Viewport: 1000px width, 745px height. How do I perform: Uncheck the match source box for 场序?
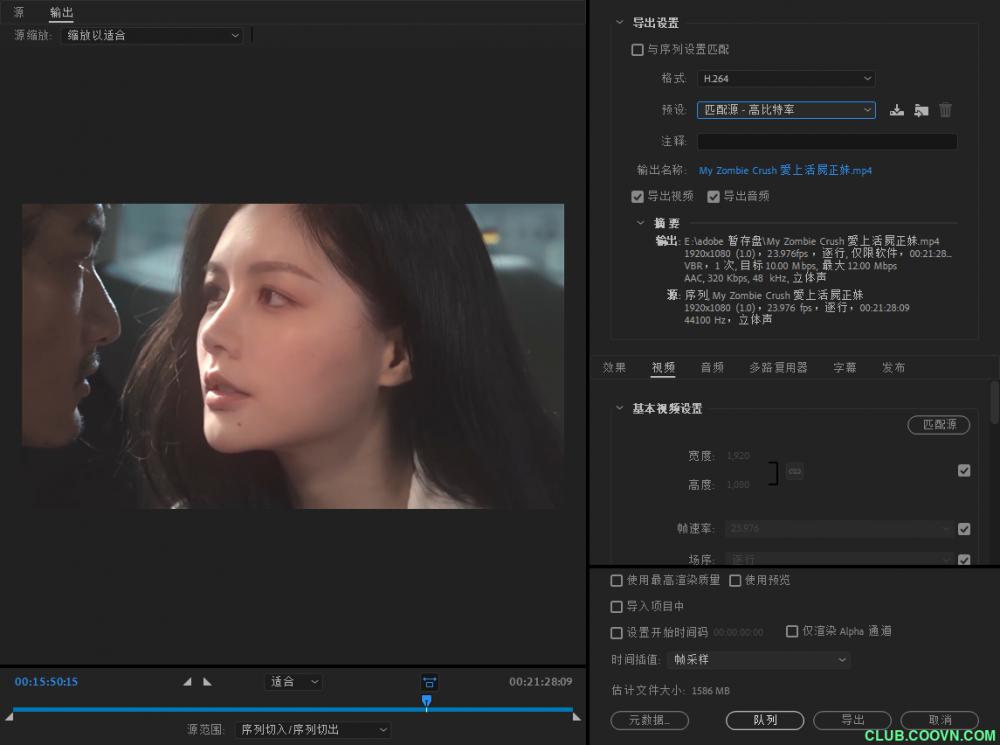(x=964, y=559)
